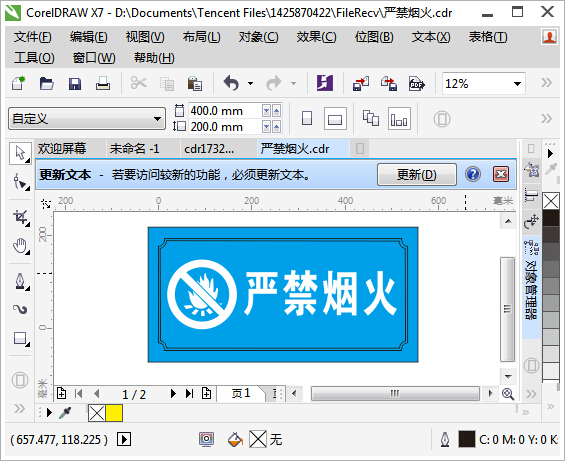
Task: Open the 工具(O) menu
Action: pos(34,58)
